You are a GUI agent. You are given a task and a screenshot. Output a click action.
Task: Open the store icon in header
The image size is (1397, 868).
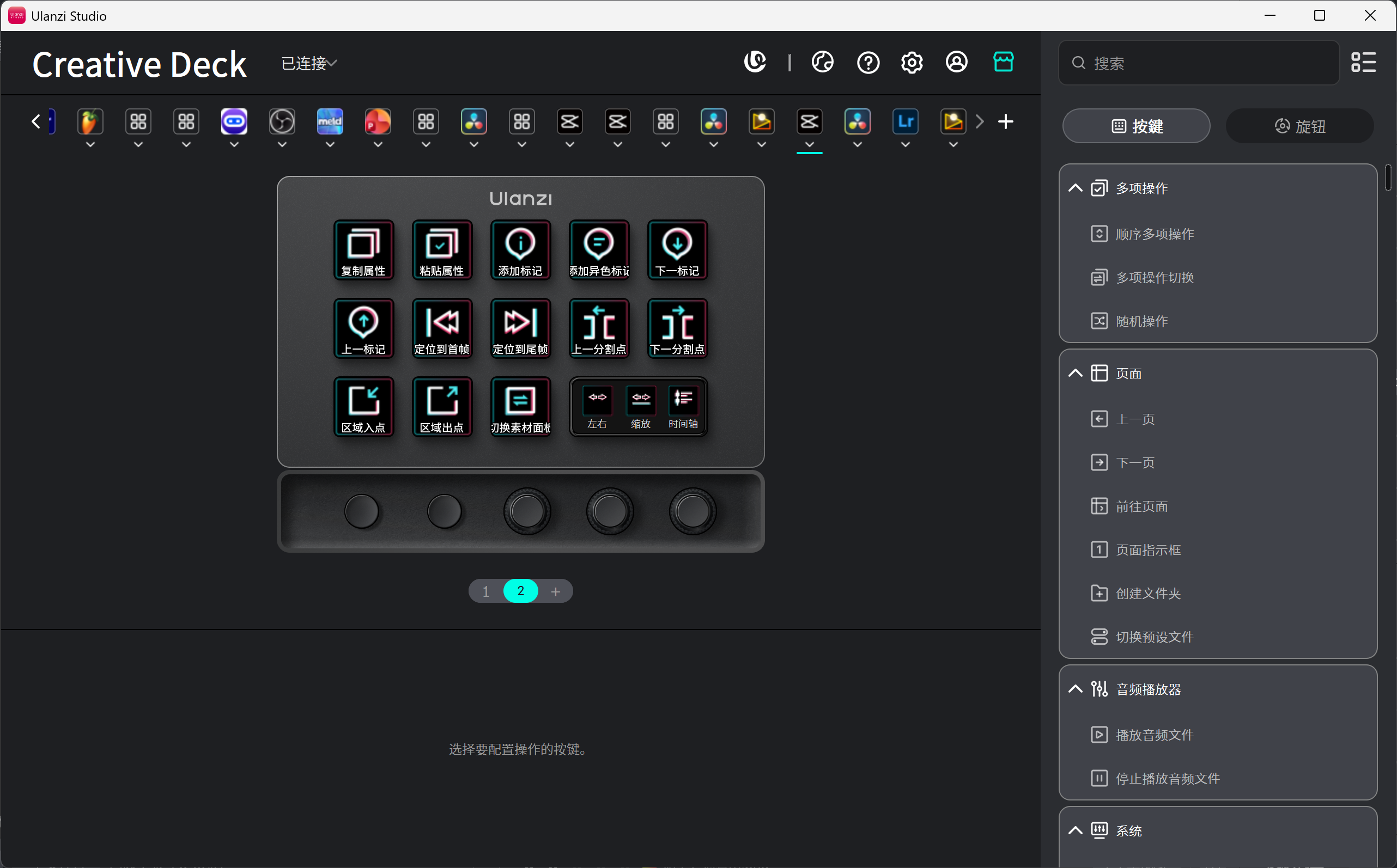pos(1003,62)
